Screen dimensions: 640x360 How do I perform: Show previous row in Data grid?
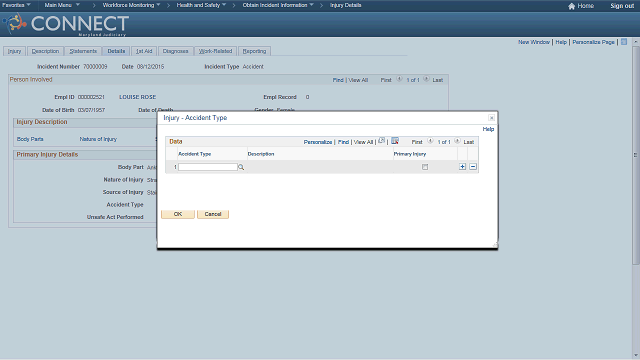click(430, 141)
